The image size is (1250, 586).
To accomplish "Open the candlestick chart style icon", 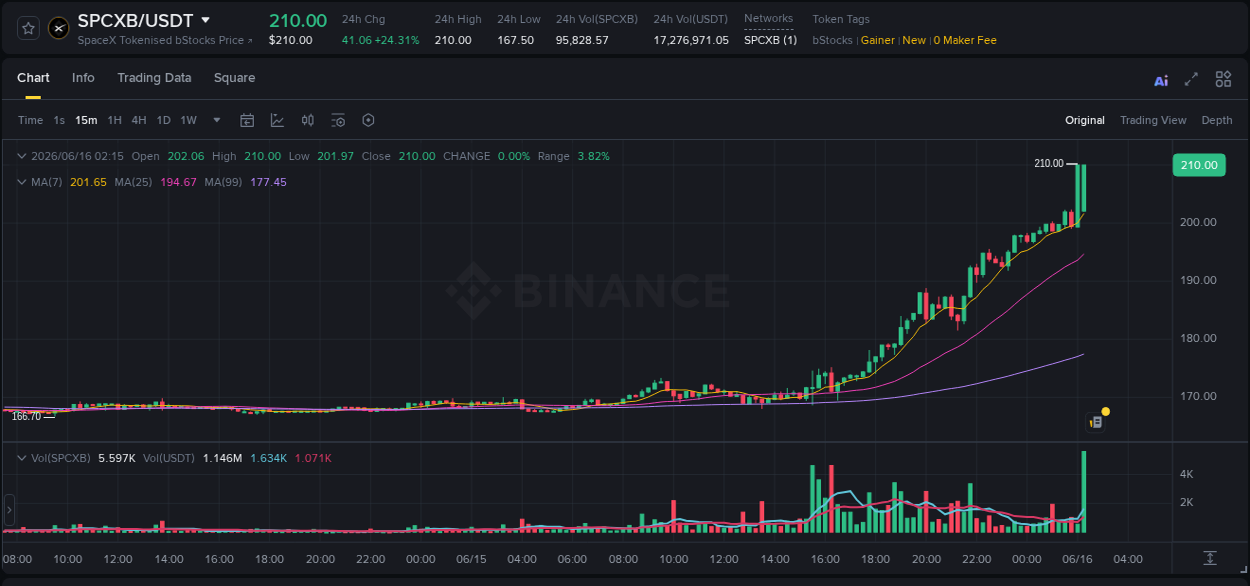I will click(x=308, y=120).
